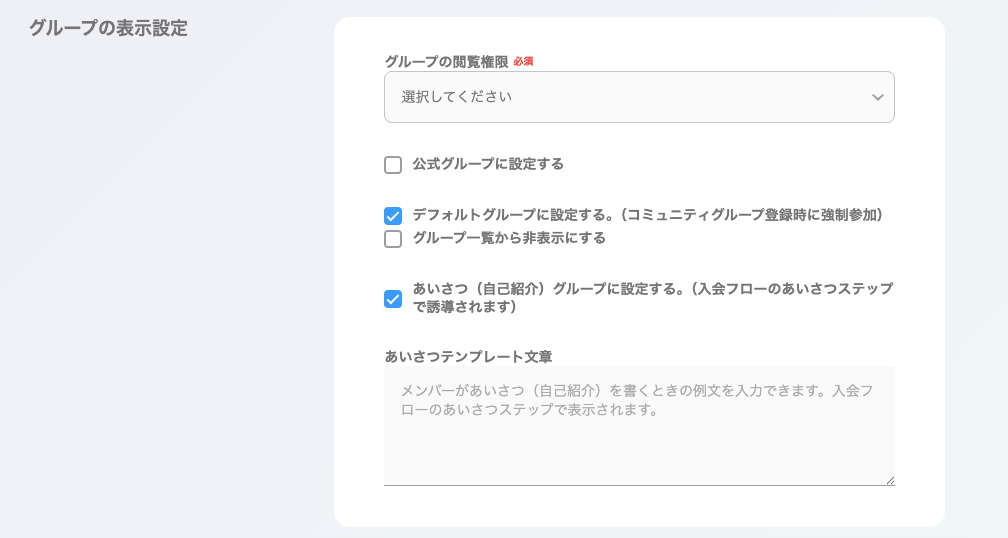
Task: Click the グループの閲覧権限 field label
Action: pyautogui.click(x=446, y=62)
